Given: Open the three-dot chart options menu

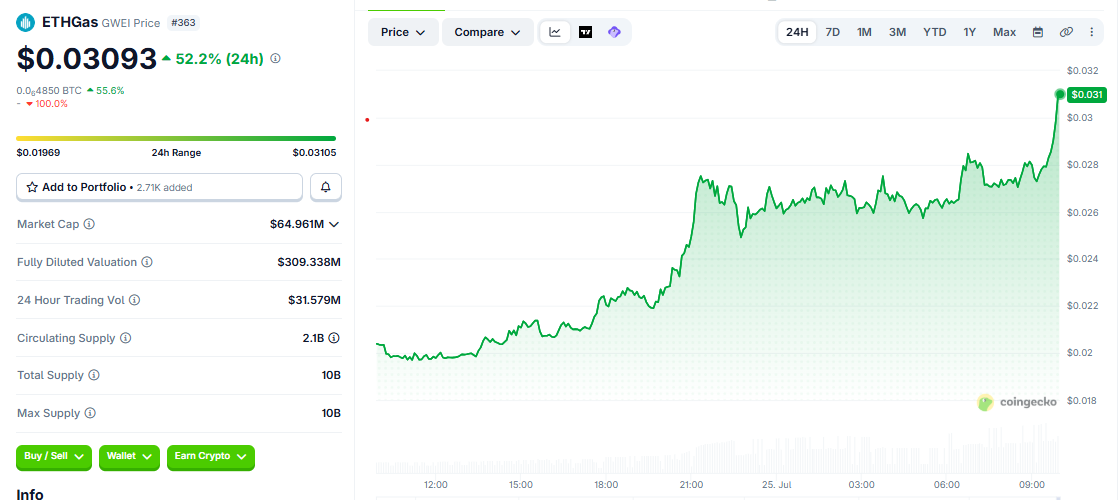Looking at the screenshot, I should coord(1092,32).
